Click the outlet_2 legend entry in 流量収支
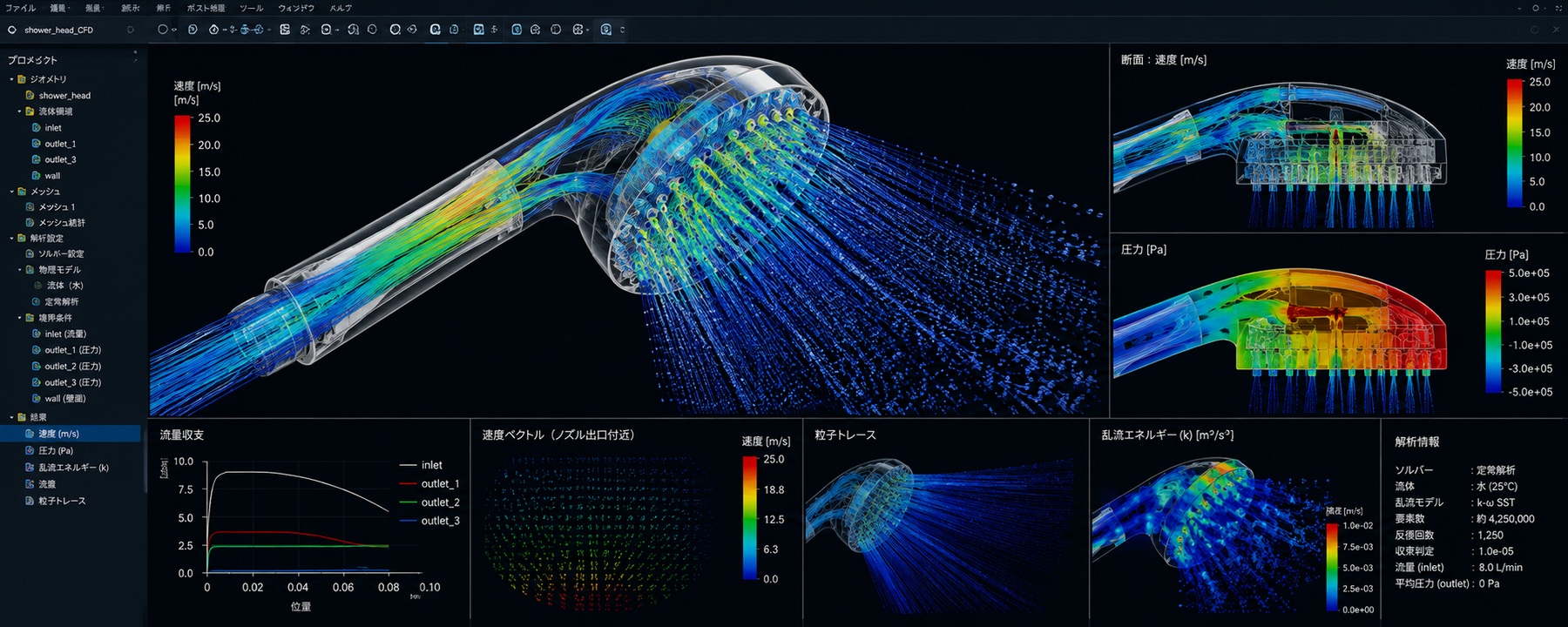 point(429,502)
